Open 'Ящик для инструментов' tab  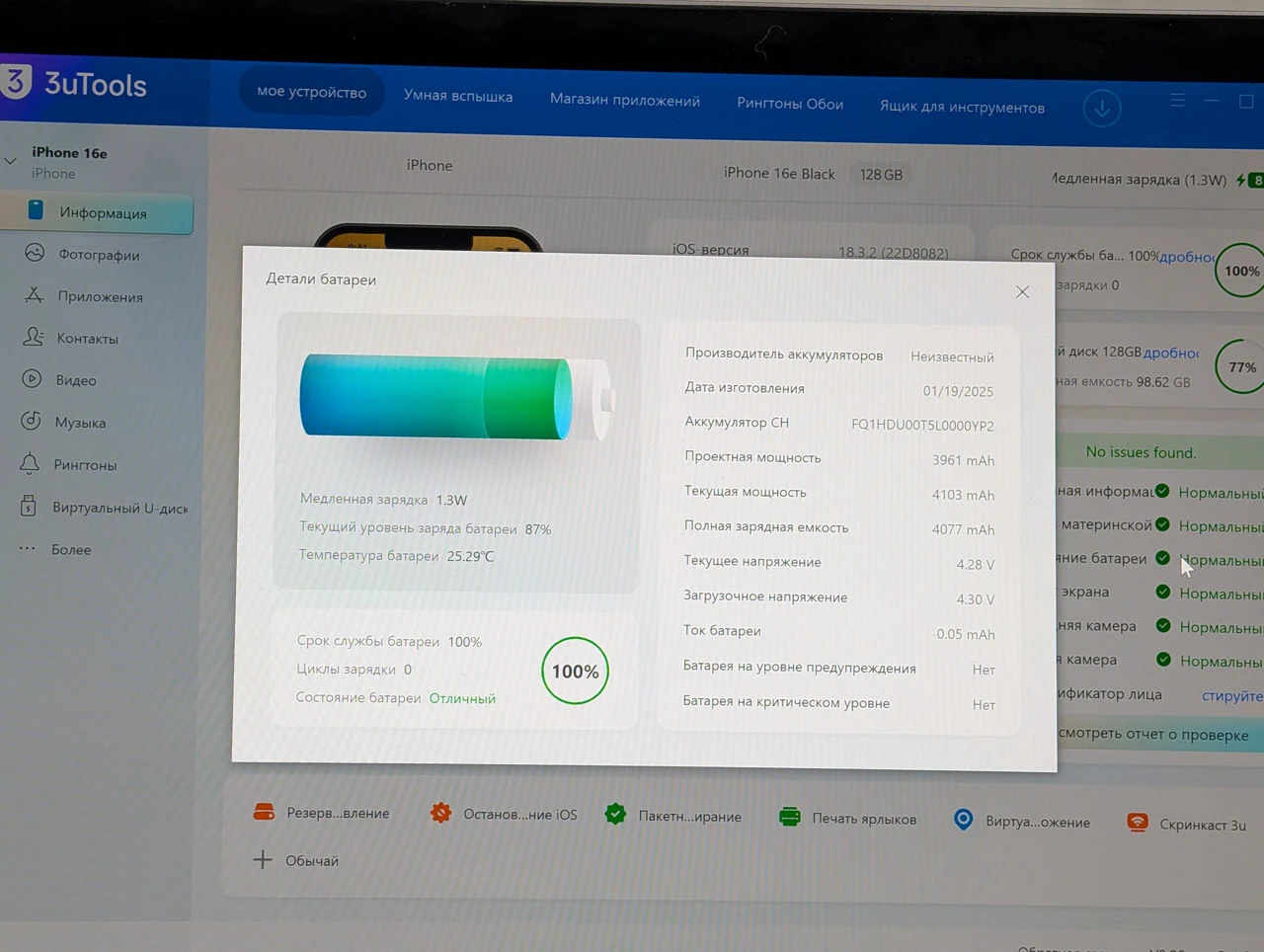[x=962, y=107]
